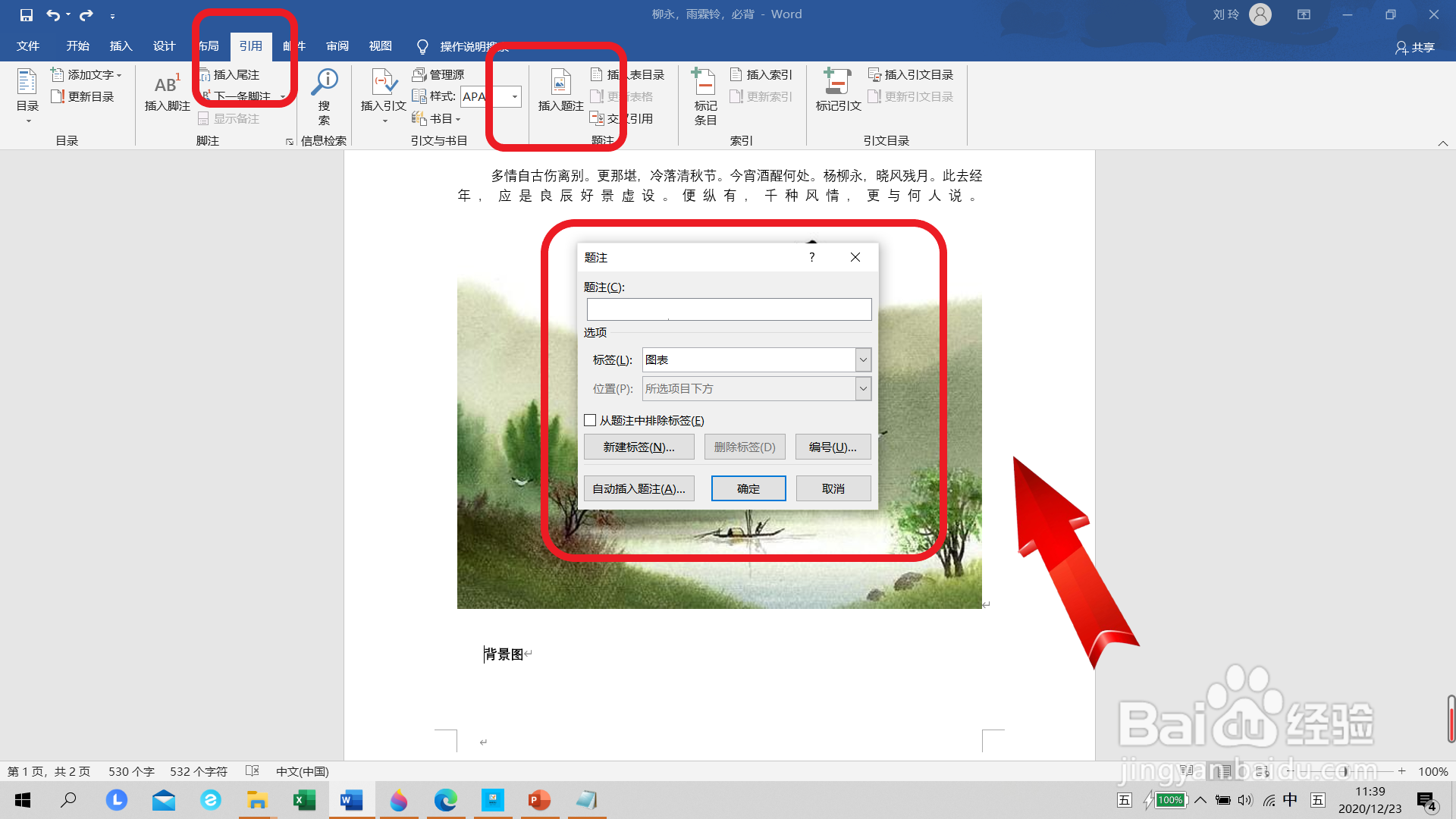The image size is (1456, 819).
Task: Confirm dialog with 确定 button
Action: 748,489
